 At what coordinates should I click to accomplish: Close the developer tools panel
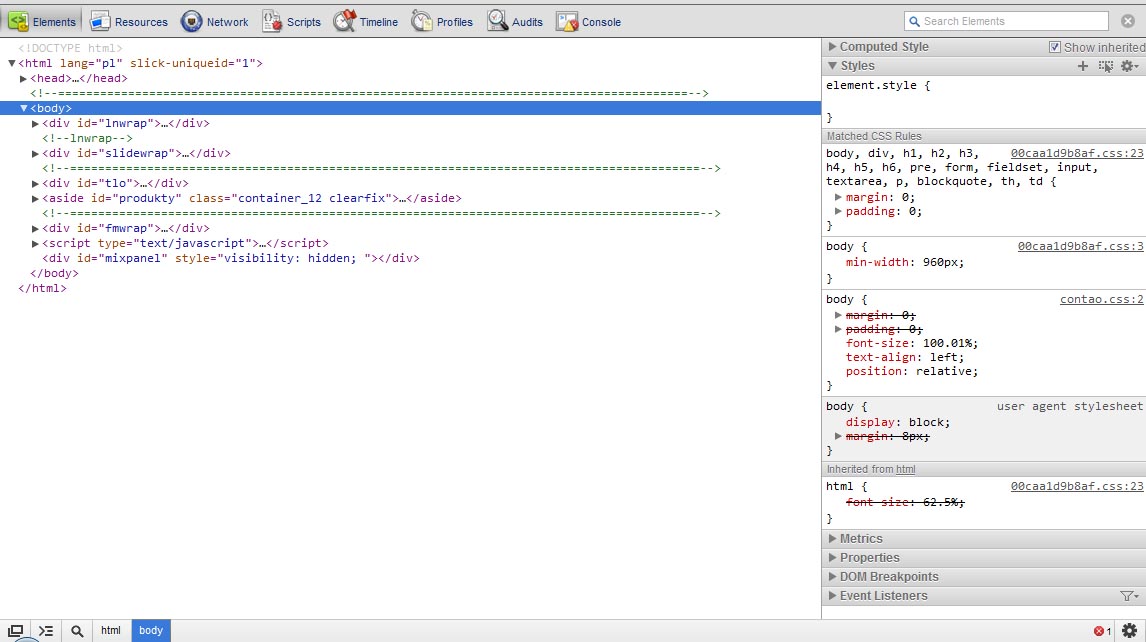[x=1128, y=21]
